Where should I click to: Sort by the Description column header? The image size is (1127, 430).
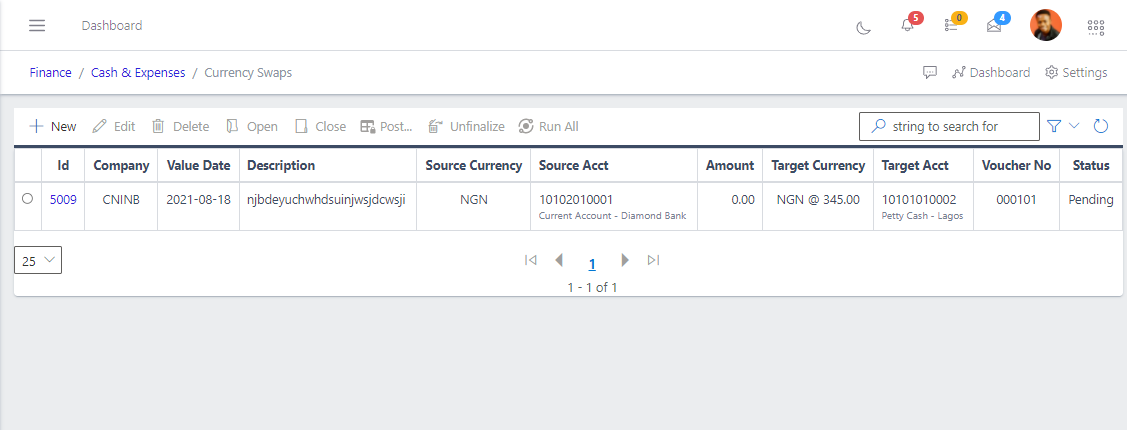(328, 165)
